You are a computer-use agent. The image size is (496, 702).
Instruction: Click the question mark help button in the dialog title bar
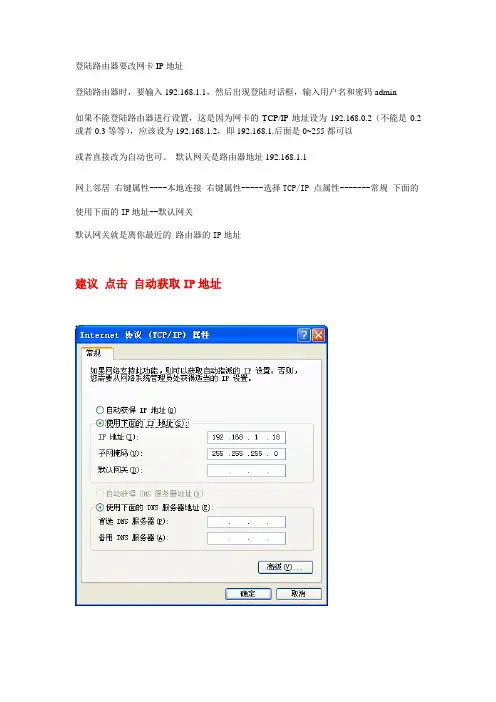304,335
